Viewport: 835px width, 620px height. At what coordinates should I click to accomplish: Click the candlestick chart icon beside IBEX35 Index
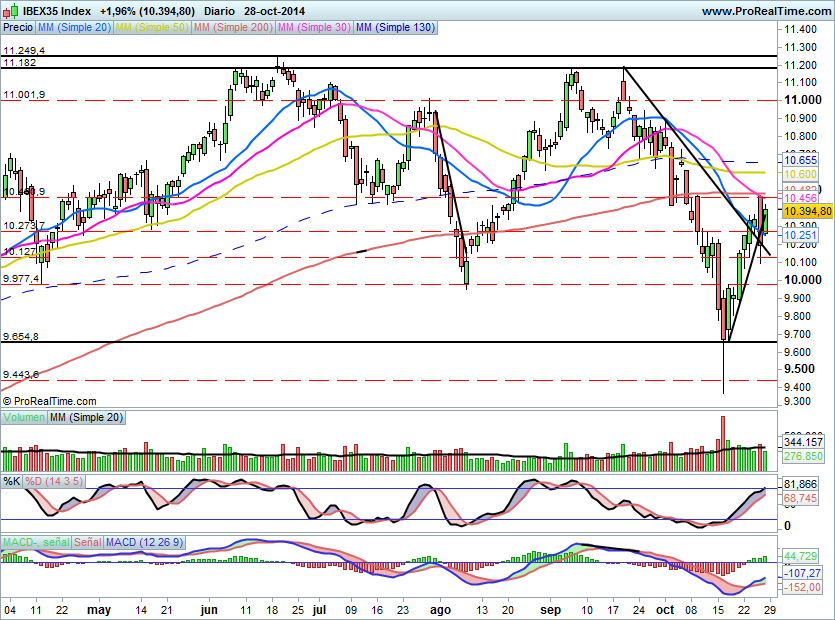coord(11,10)
